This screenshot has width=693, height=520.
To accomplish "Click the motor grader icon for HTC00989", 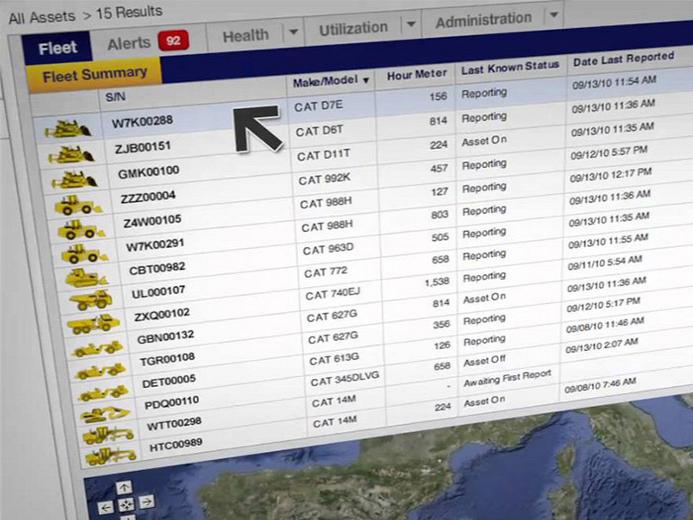I will (110, 456).
